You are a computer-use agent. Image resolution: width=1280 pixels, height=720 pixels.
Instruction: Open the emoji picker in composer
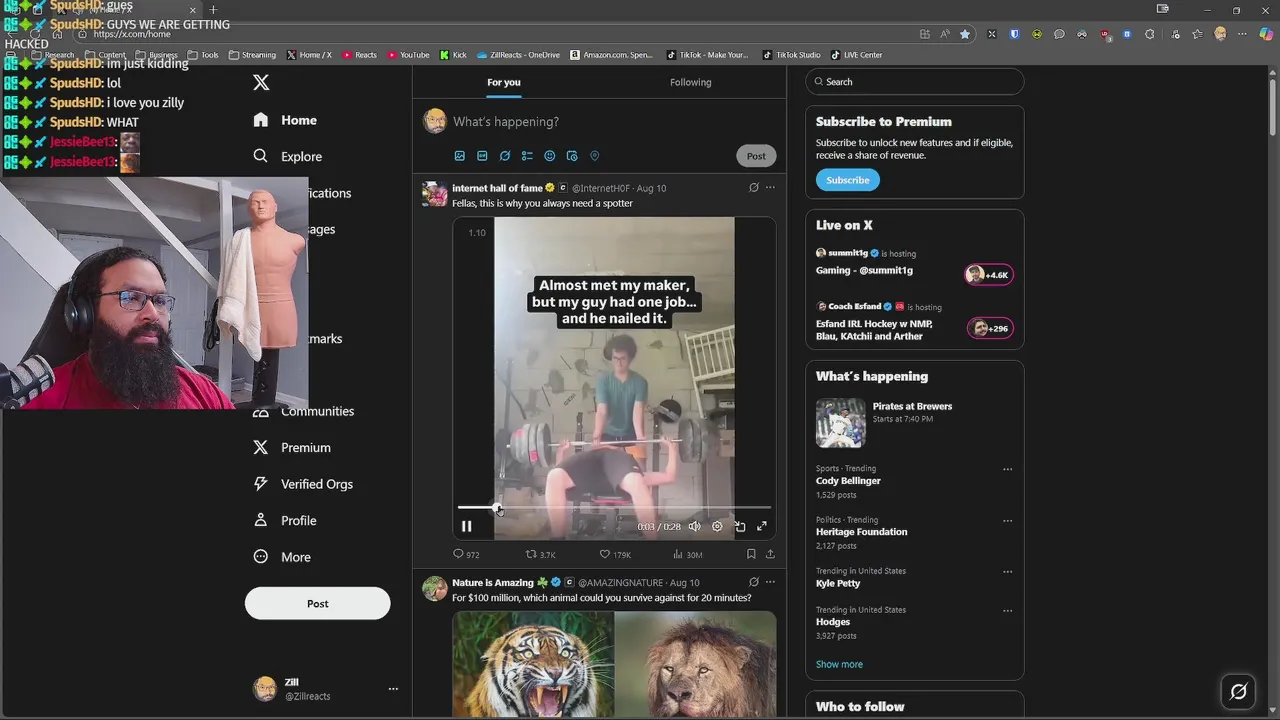(550, 156)
